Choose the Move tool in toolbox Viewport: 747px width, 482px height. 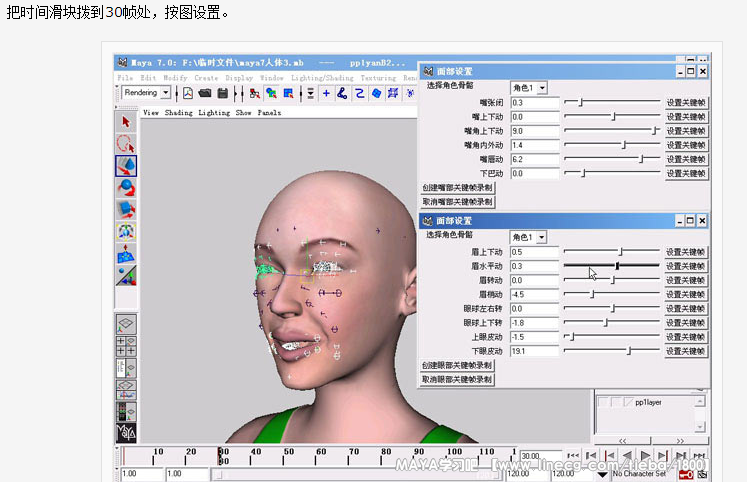[126, 166]
